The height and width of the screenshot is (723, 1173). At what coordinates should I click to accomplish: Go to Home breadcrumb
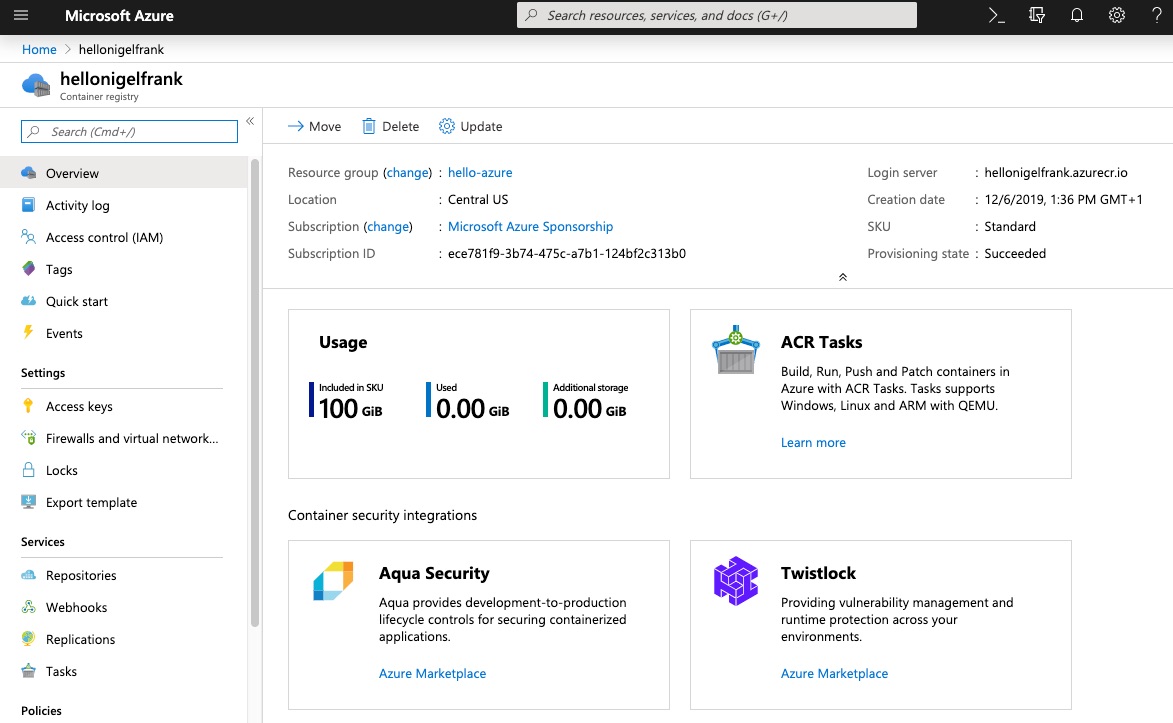click(x=39, y=49)
